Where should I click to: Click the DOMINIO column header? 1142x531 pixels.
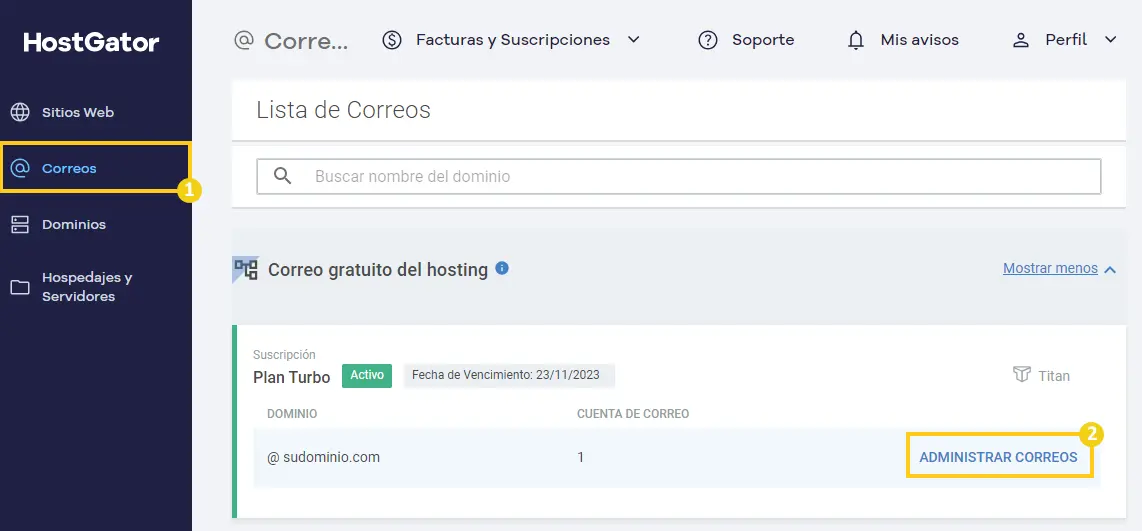click(292, 414)
